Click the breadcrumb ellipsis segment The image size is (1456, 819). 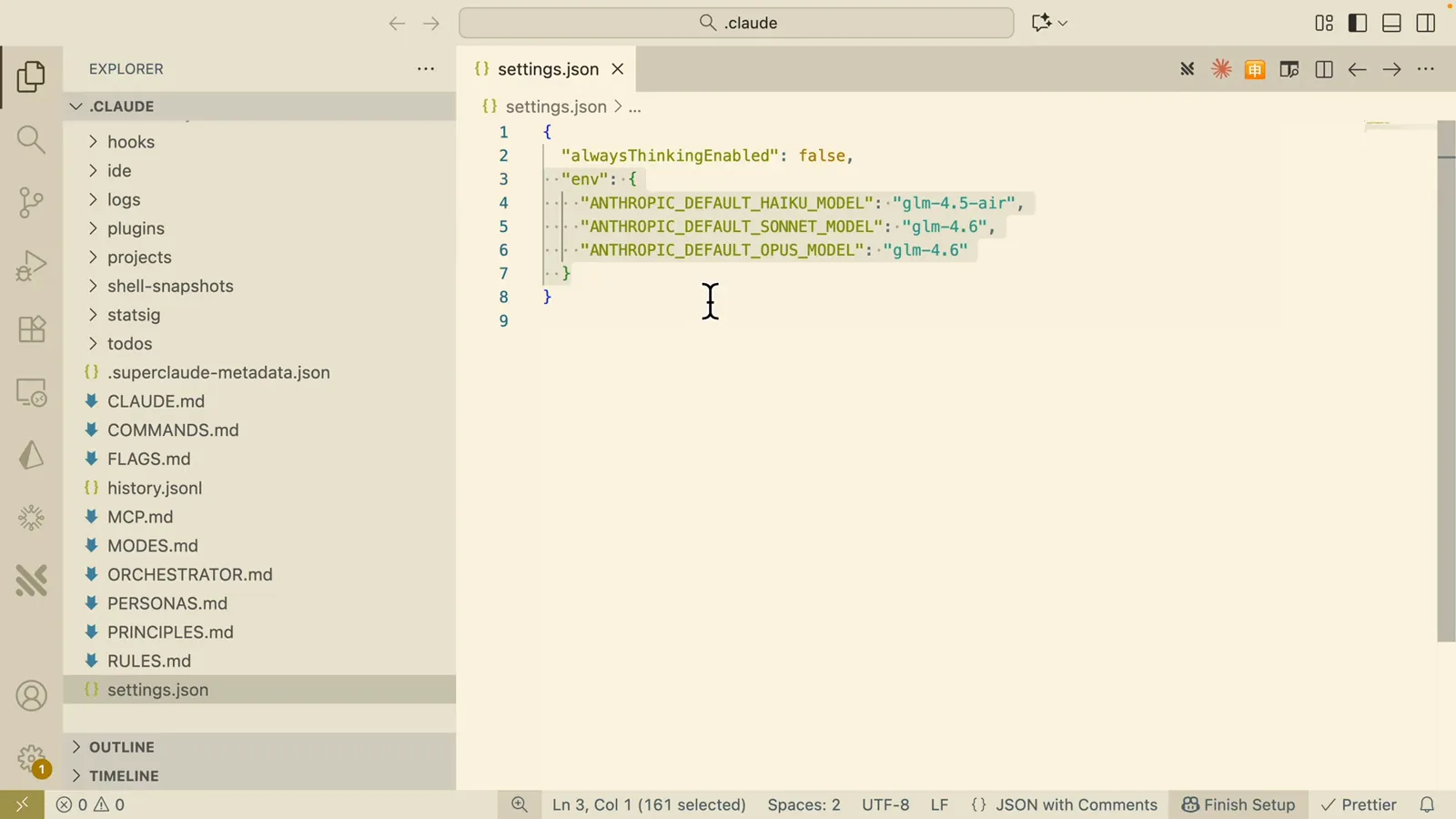click(x=634, y=106)
